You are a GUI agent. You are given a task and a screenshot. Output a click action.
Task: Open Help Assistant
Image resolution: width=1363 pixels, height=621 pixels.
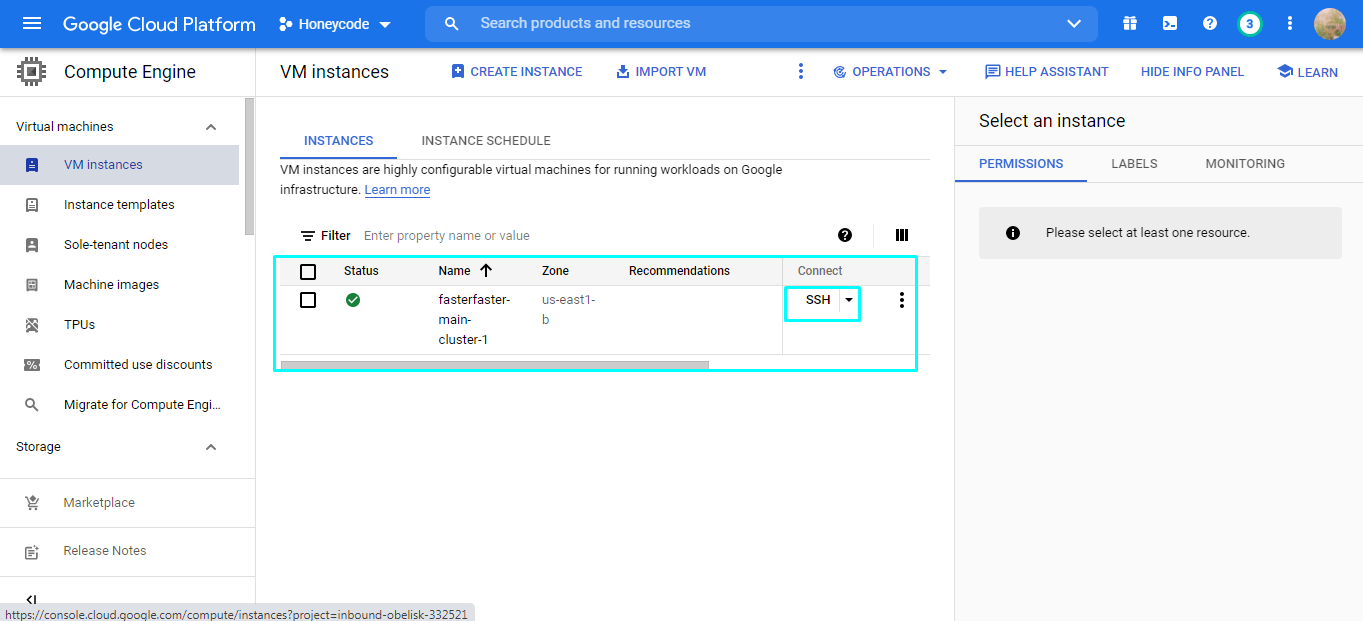pos(1046,72)
